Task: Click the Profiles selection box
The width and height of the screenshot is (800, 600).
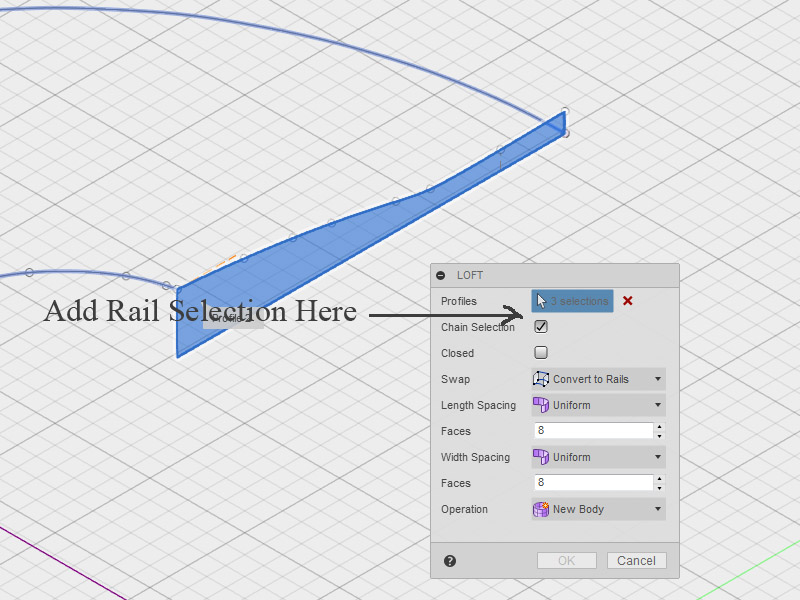Action: click(x=572, y=301)
